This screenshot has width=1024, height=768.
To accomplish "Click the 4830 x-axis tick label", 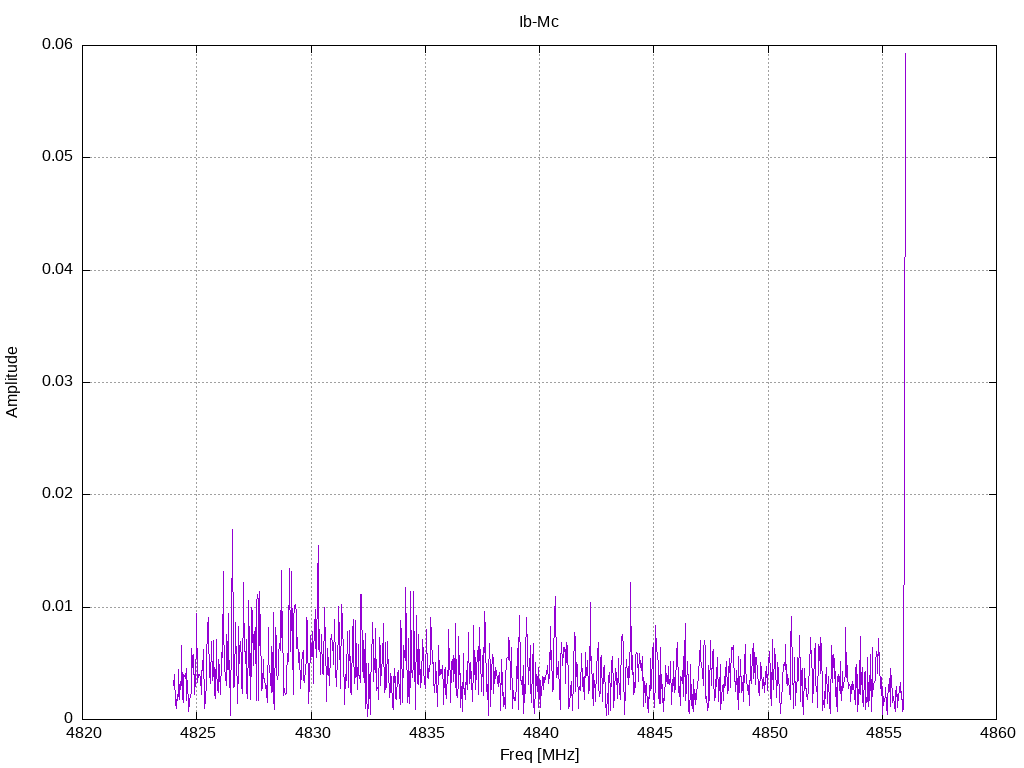I will coord(312,733).
